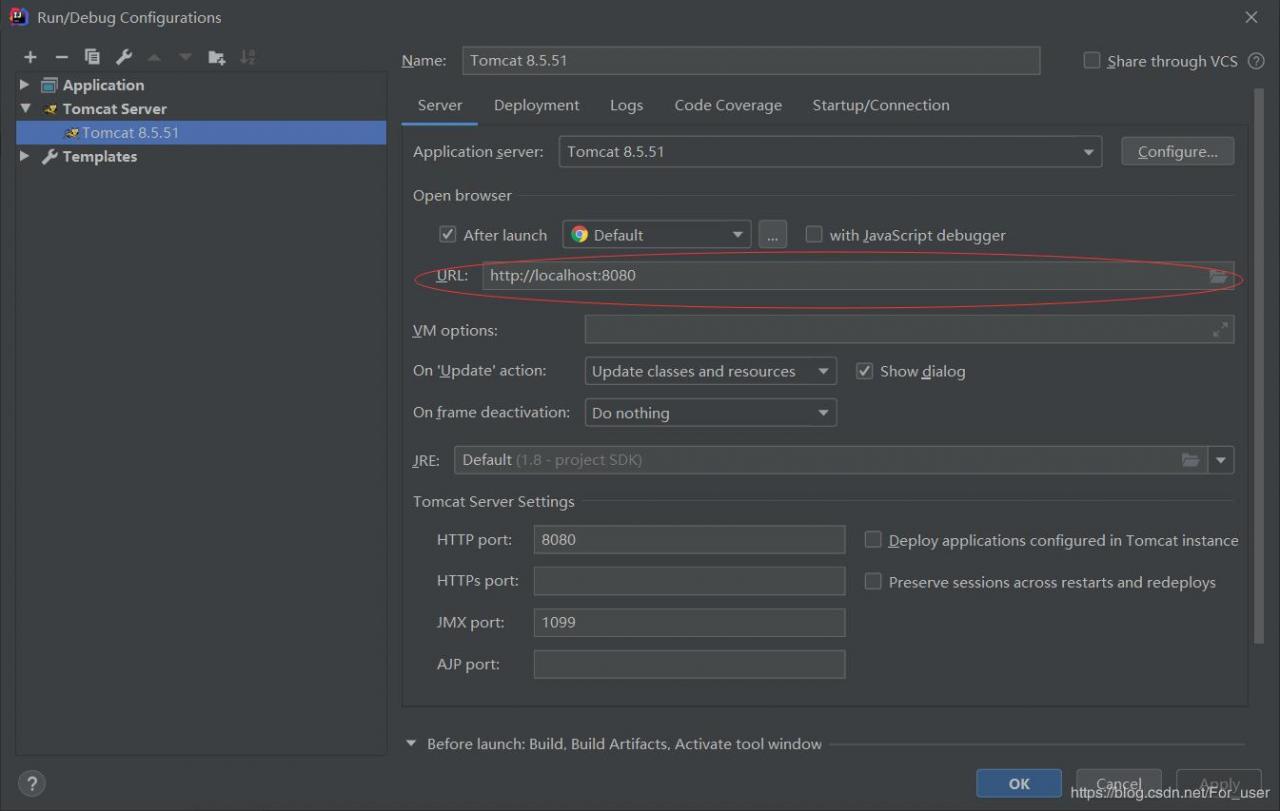Viewport: 1280px width, 811px height.
Task: Select the Application tree item label
Action: (103, 85)
